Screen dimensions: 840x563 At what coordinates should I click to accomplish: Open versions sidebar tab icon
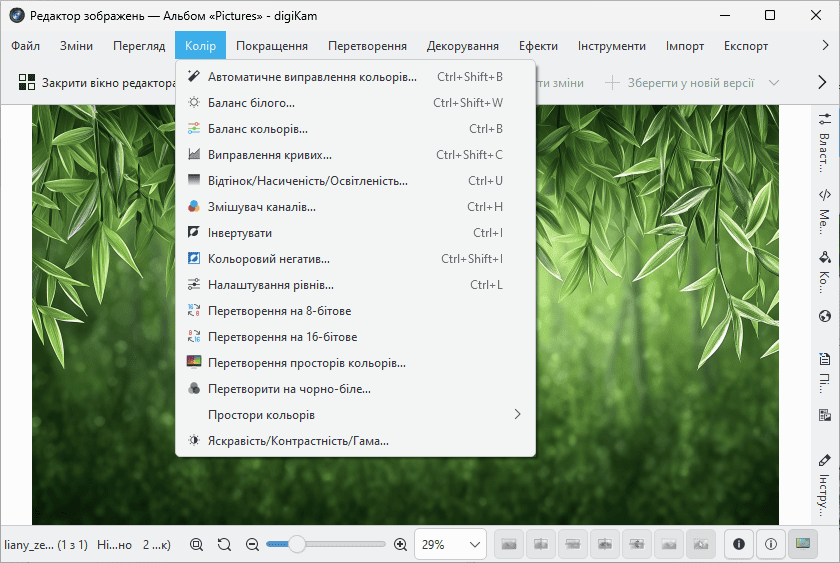tap(824, 415)
